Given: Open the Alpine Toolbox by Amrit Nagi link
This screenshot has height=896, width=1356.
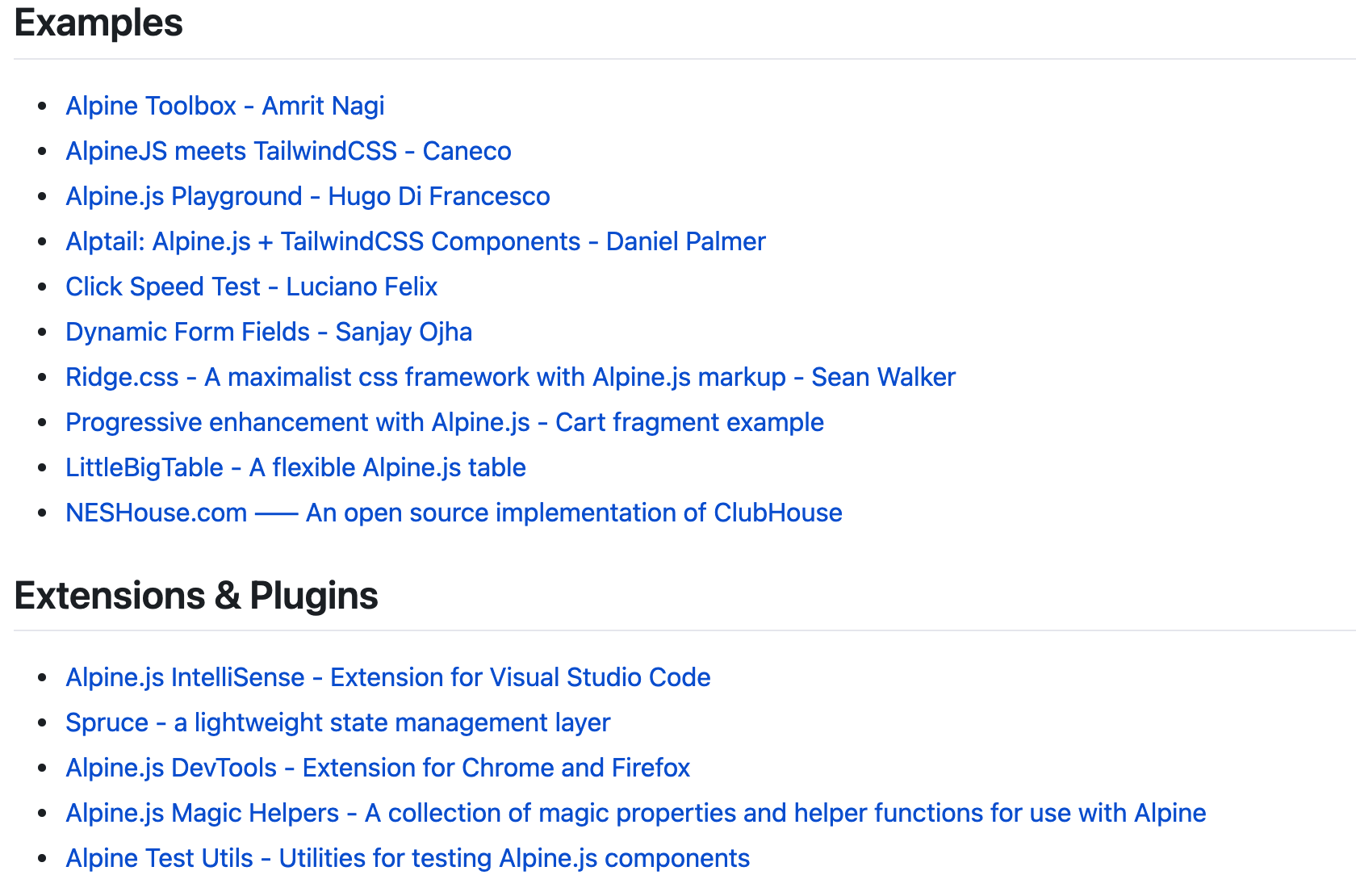Looking at the screenshot, I should pyautogui.click(x=224, y=106).
